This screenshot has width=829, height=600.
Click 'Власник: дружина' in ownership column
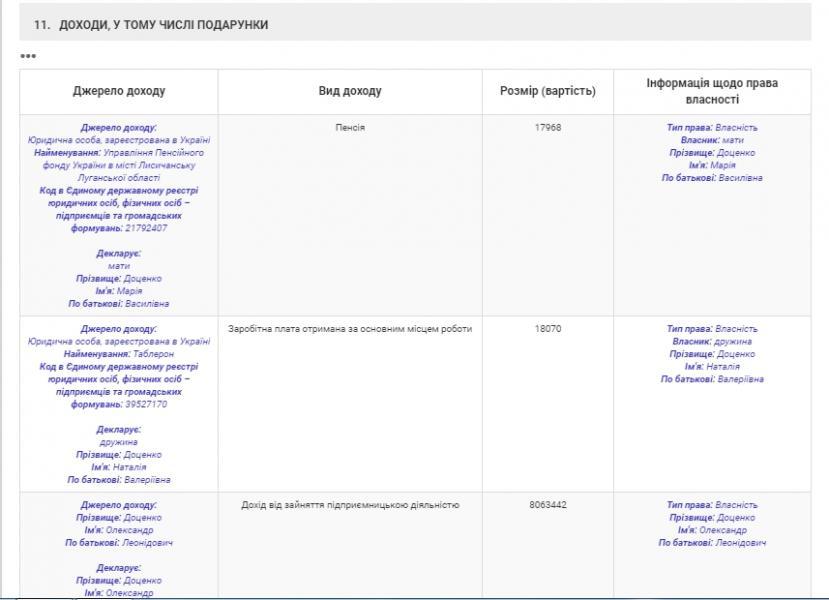(x=711, y=342)
